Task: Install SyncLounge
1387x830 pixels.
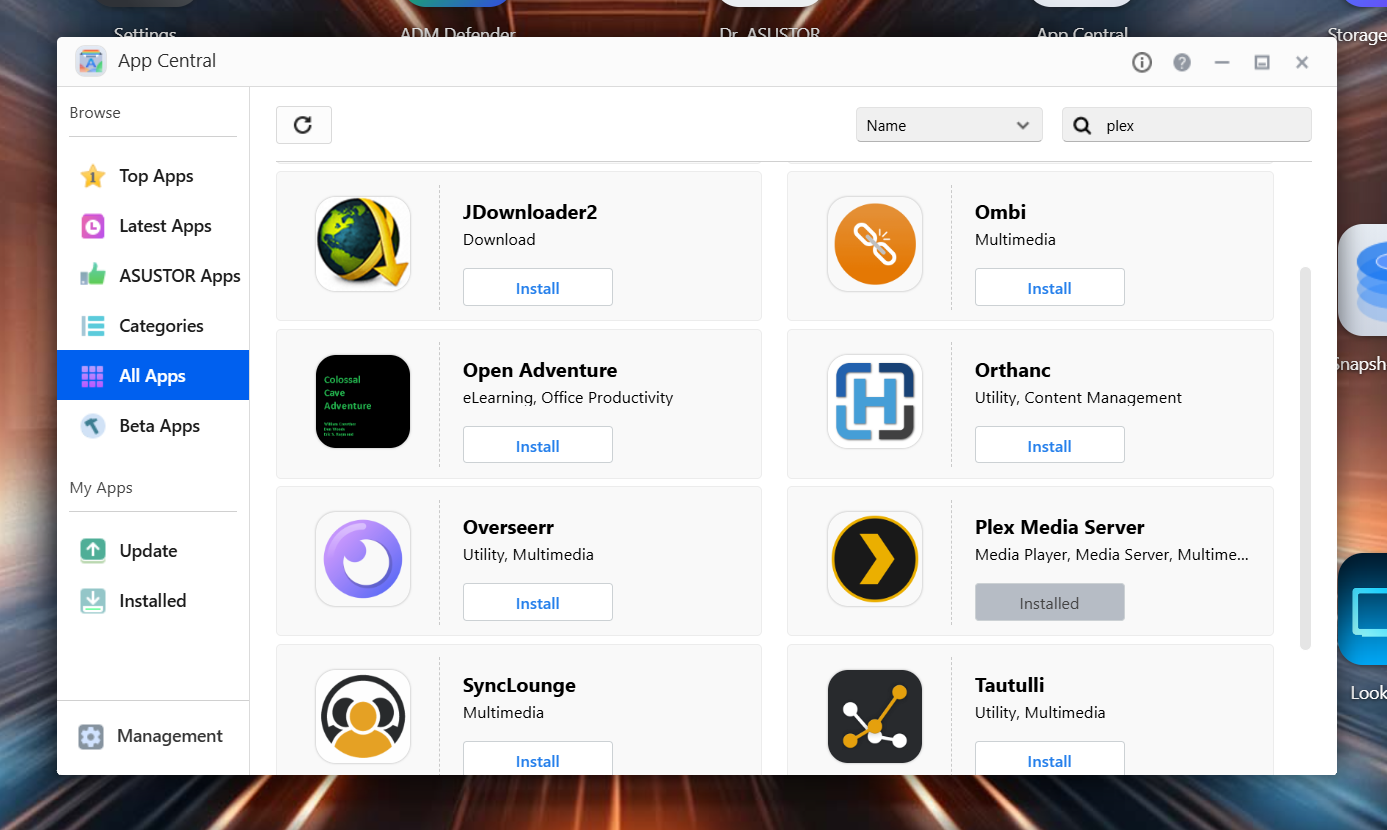Action: 538,760
